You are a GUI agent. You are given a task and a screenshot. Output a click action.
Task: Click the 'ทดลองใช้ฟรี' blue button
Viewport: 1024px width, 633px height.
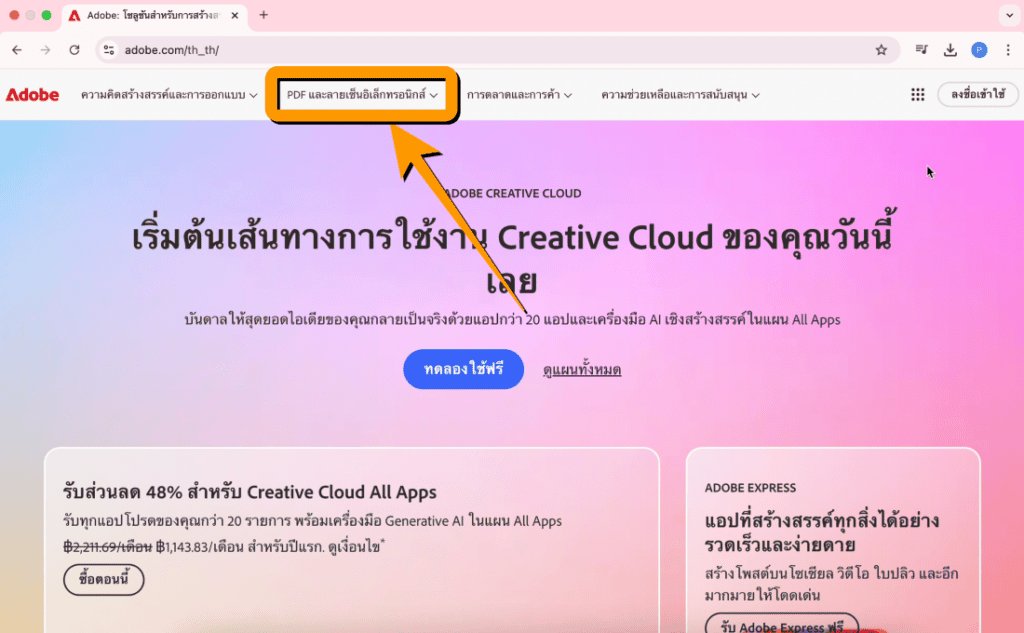[463, 369]
